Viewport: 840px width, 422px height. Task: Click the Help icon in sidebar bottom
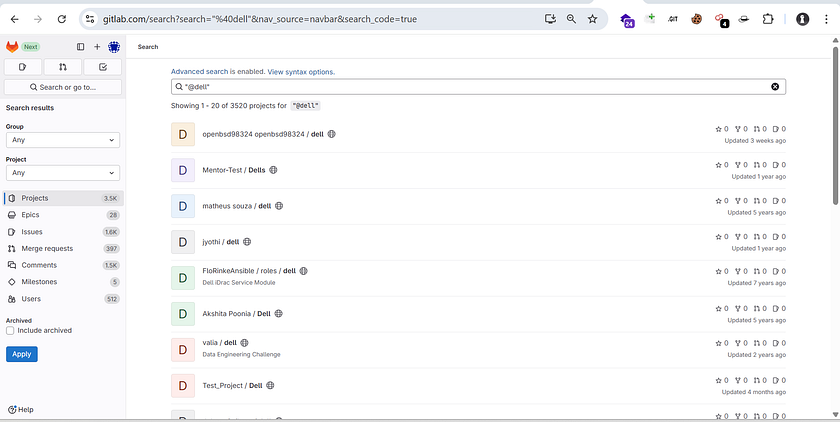point(12,410)
